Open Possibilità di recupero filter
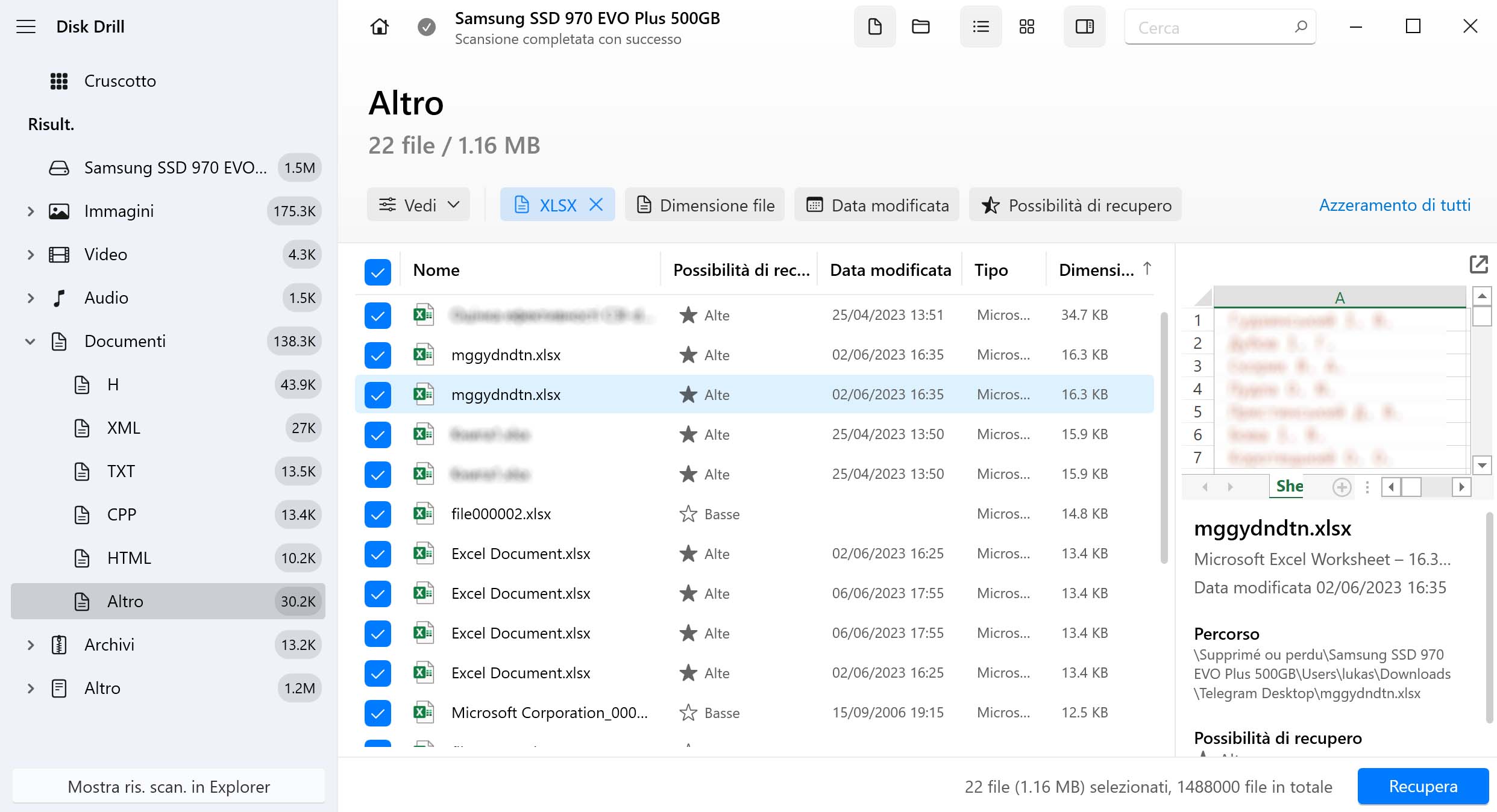Screen dimensions: 1497x812 pyautogui.click(x=1076, y=205)
